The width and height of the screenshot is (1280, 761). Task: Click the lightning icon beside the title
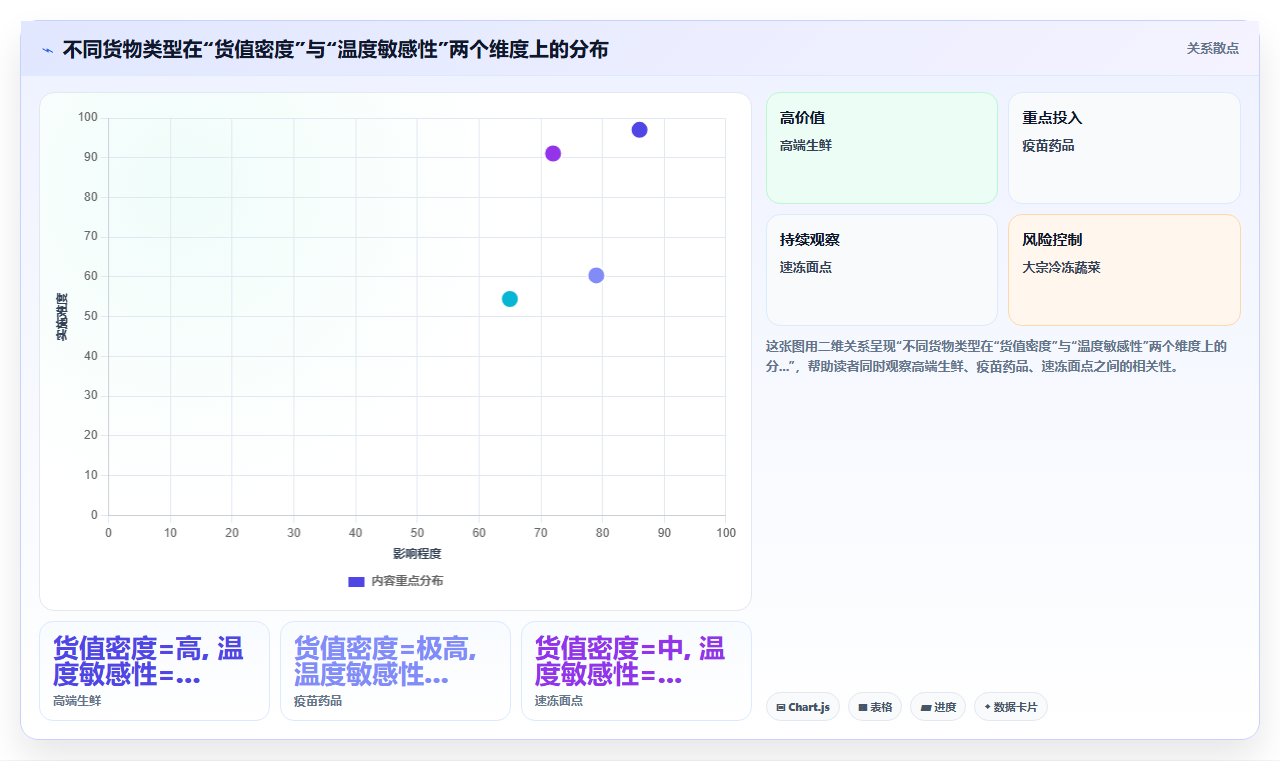click(47, 50)
